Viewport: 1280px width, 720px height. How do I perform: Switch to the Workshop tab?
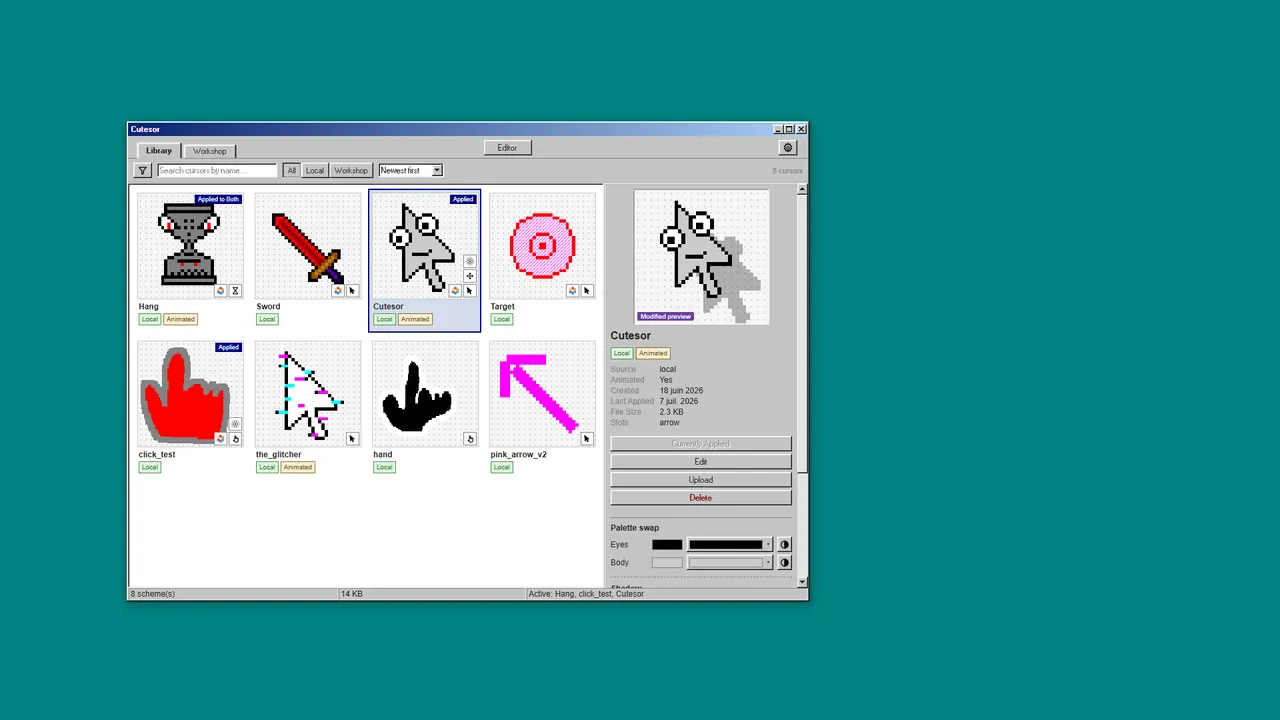[x=209, y=151]
